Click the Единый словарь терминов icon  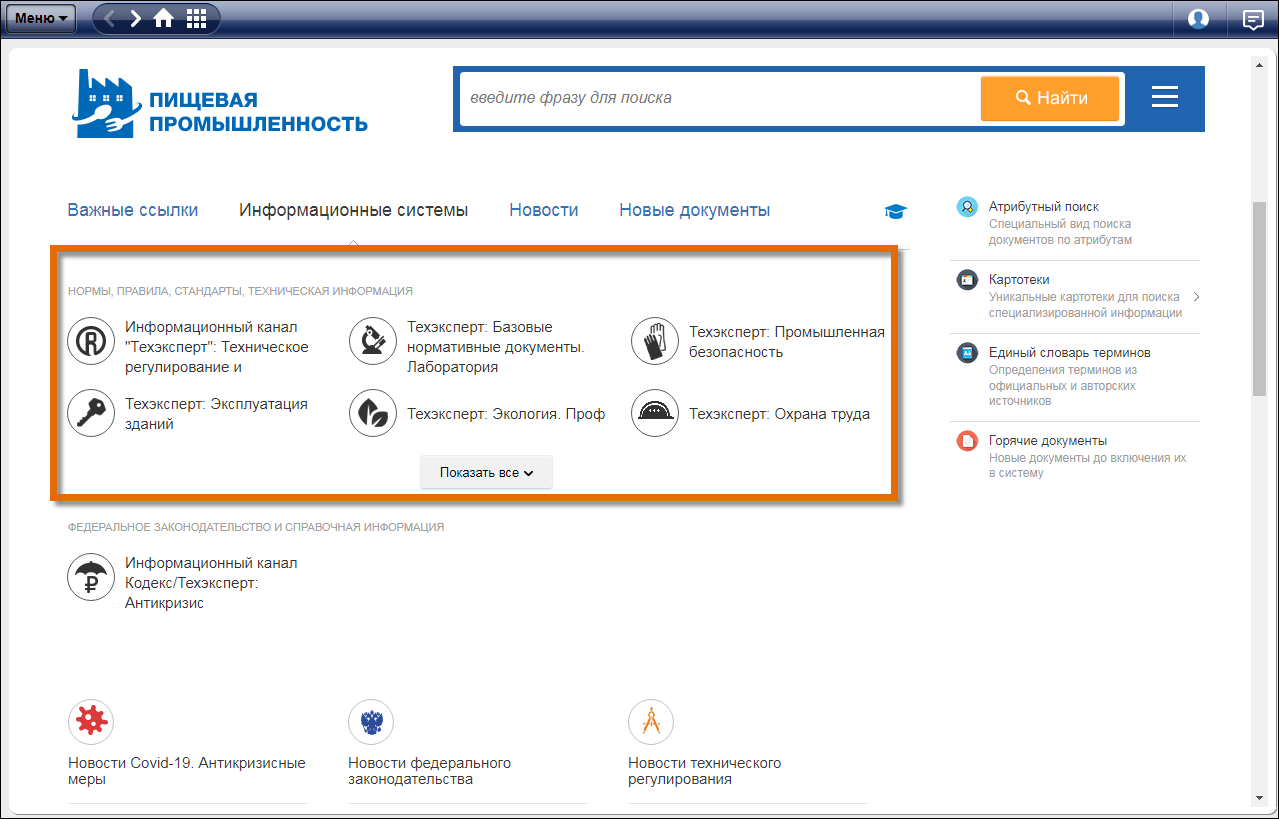[x=966, y=353]
